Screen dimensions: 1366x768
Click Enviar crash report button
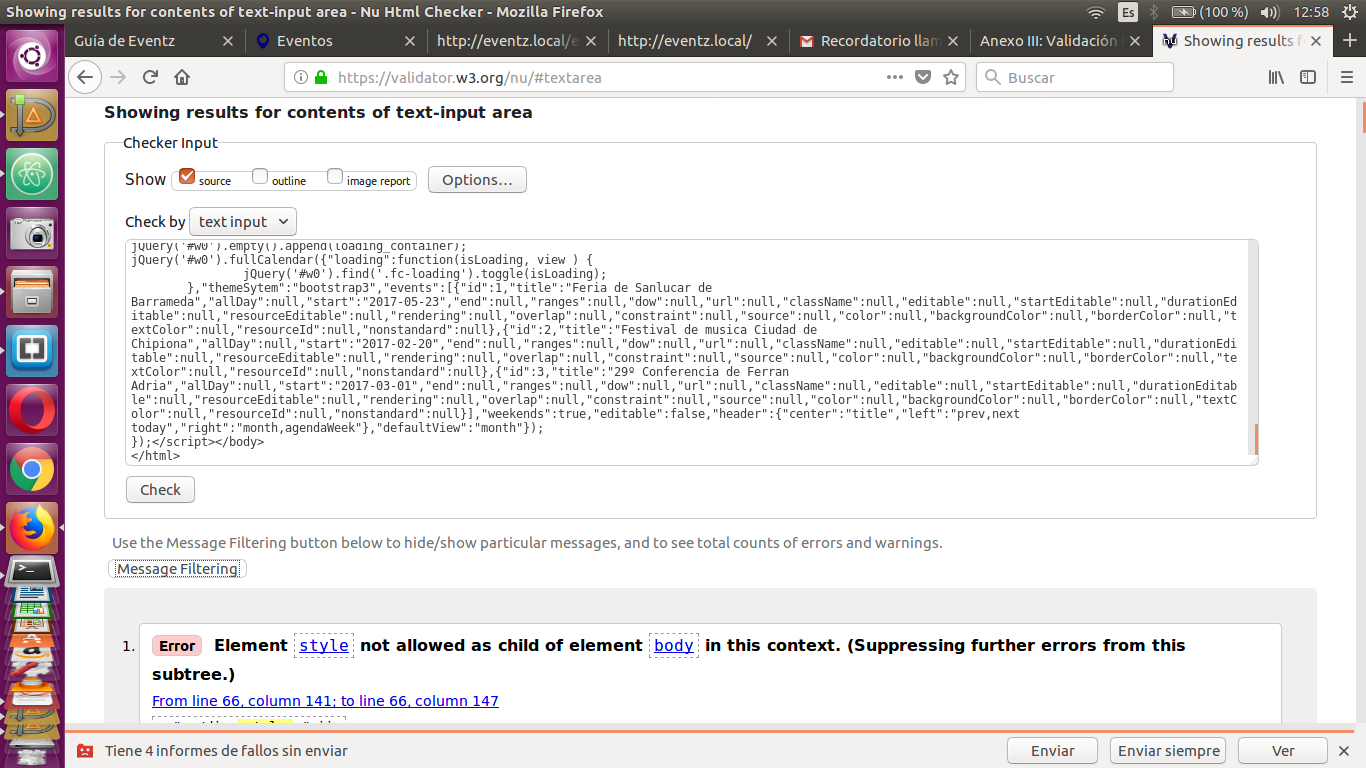tap(1053, 750)
